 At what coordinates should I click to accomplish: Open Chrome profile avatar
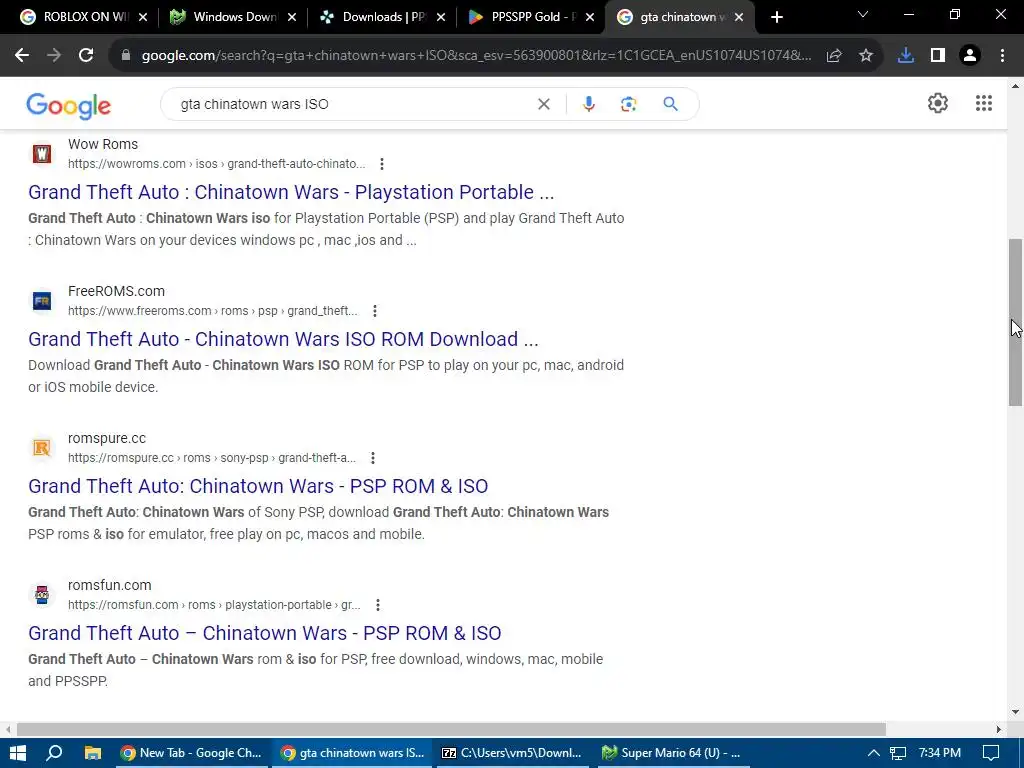pyautogui.click(x=970, y=56)
